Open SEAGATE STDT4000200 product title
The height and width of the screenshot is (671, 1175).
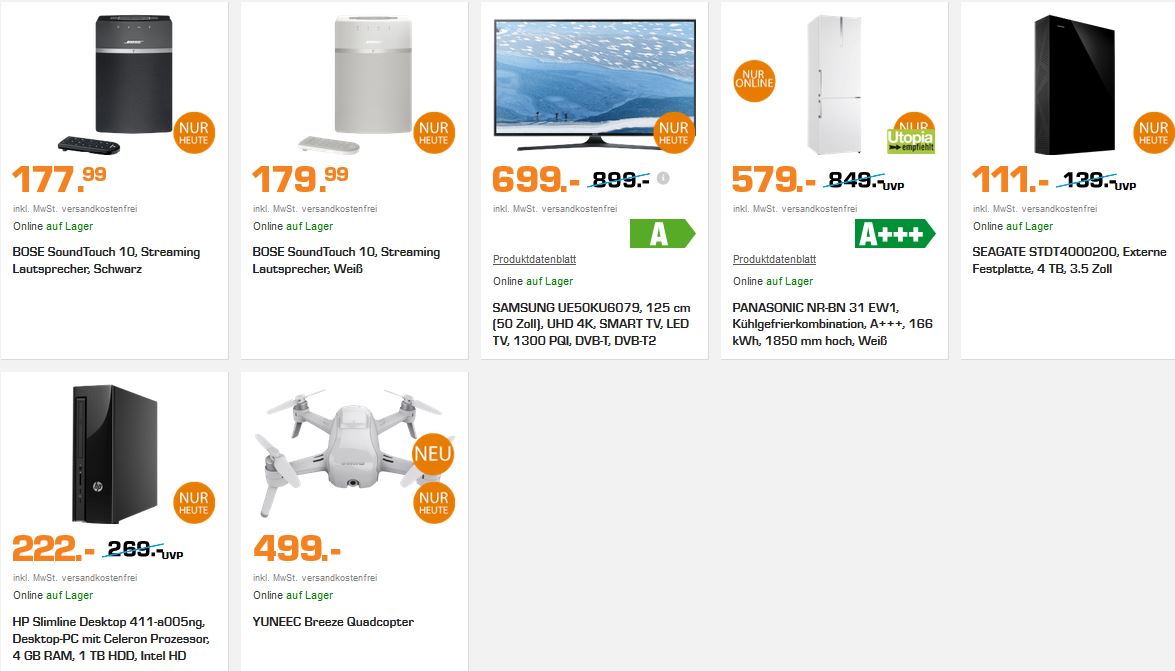1069,260
